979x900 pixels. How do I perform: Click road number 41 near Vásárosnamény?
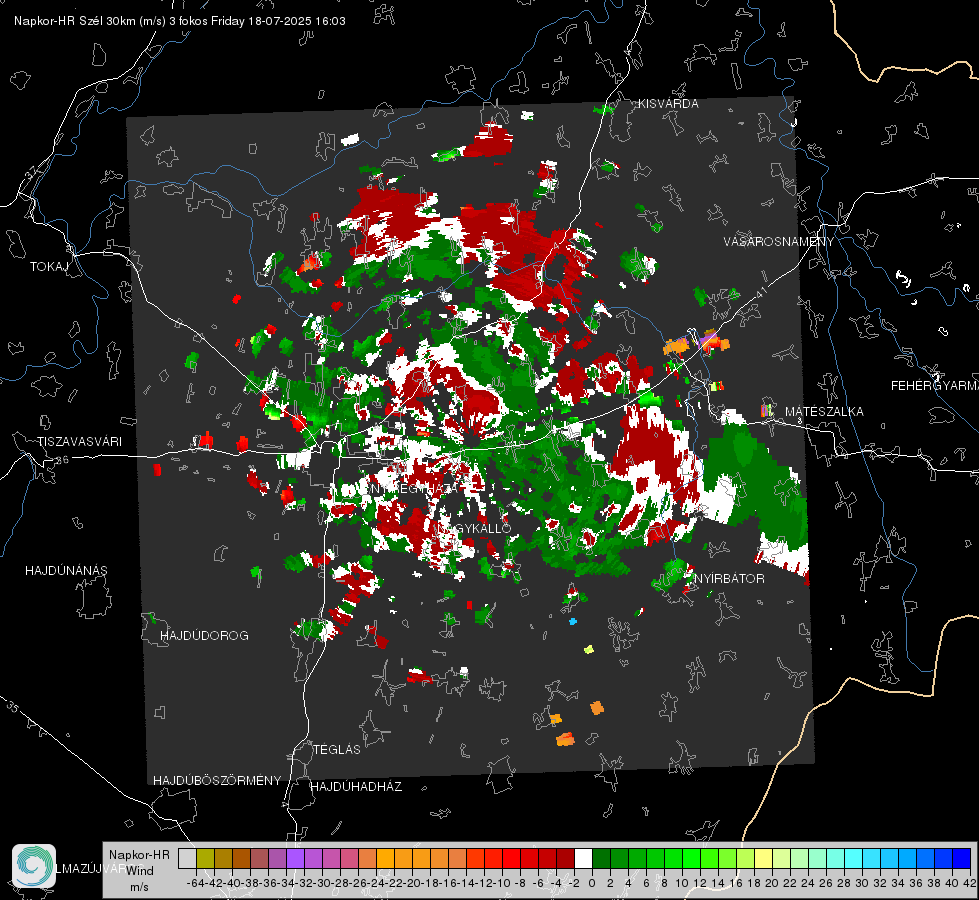point(760,292)
